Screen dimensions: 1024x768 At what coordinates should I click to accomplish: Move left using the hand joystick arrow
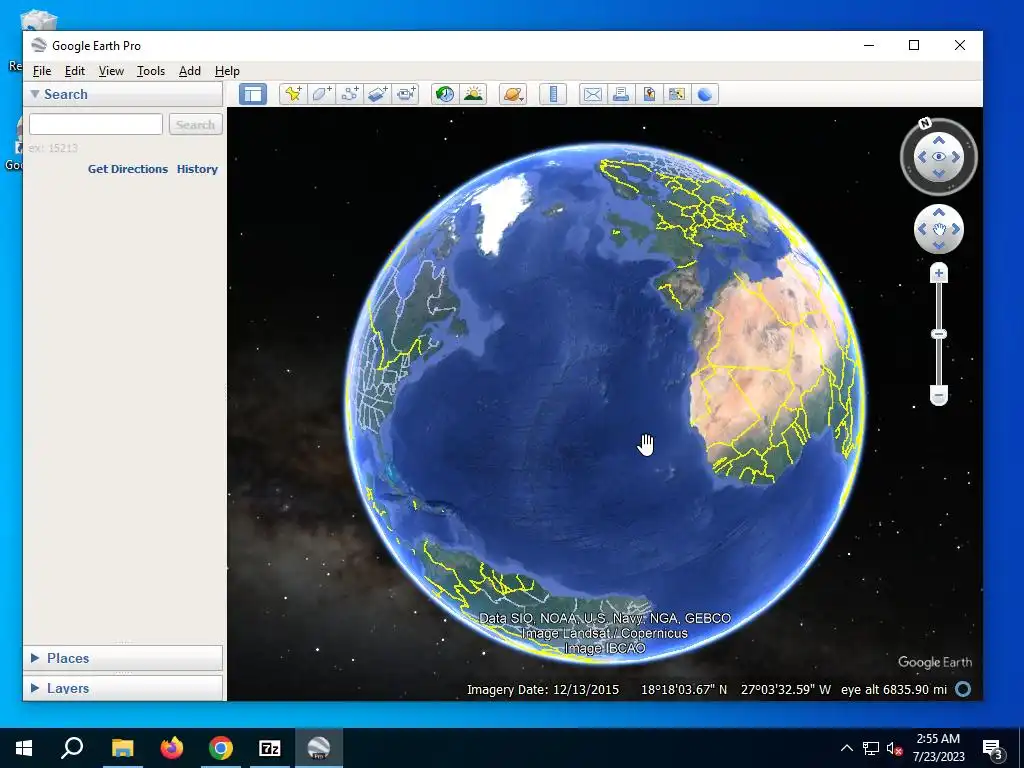(x=922, y=229)
